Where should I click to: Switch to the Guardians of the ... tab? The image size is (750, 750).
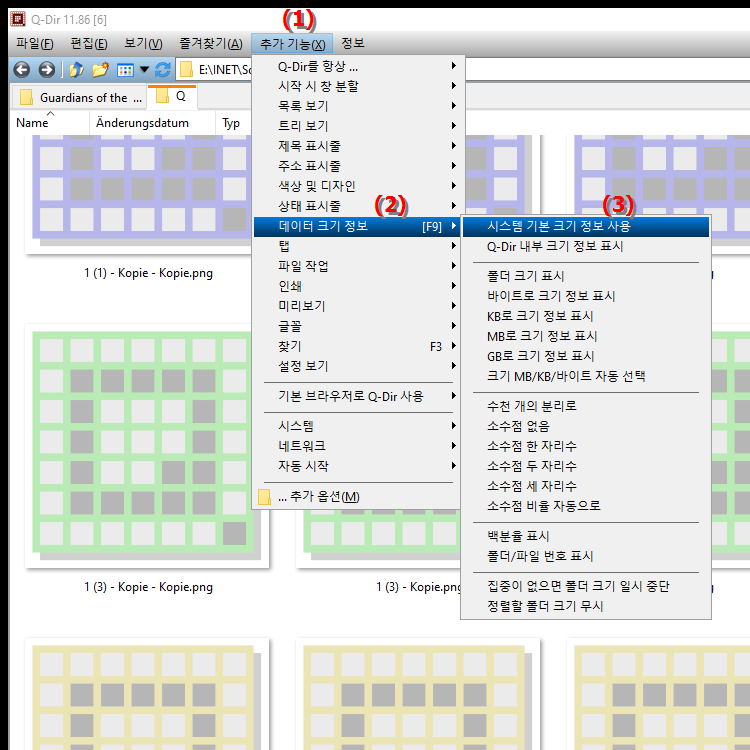79,98
